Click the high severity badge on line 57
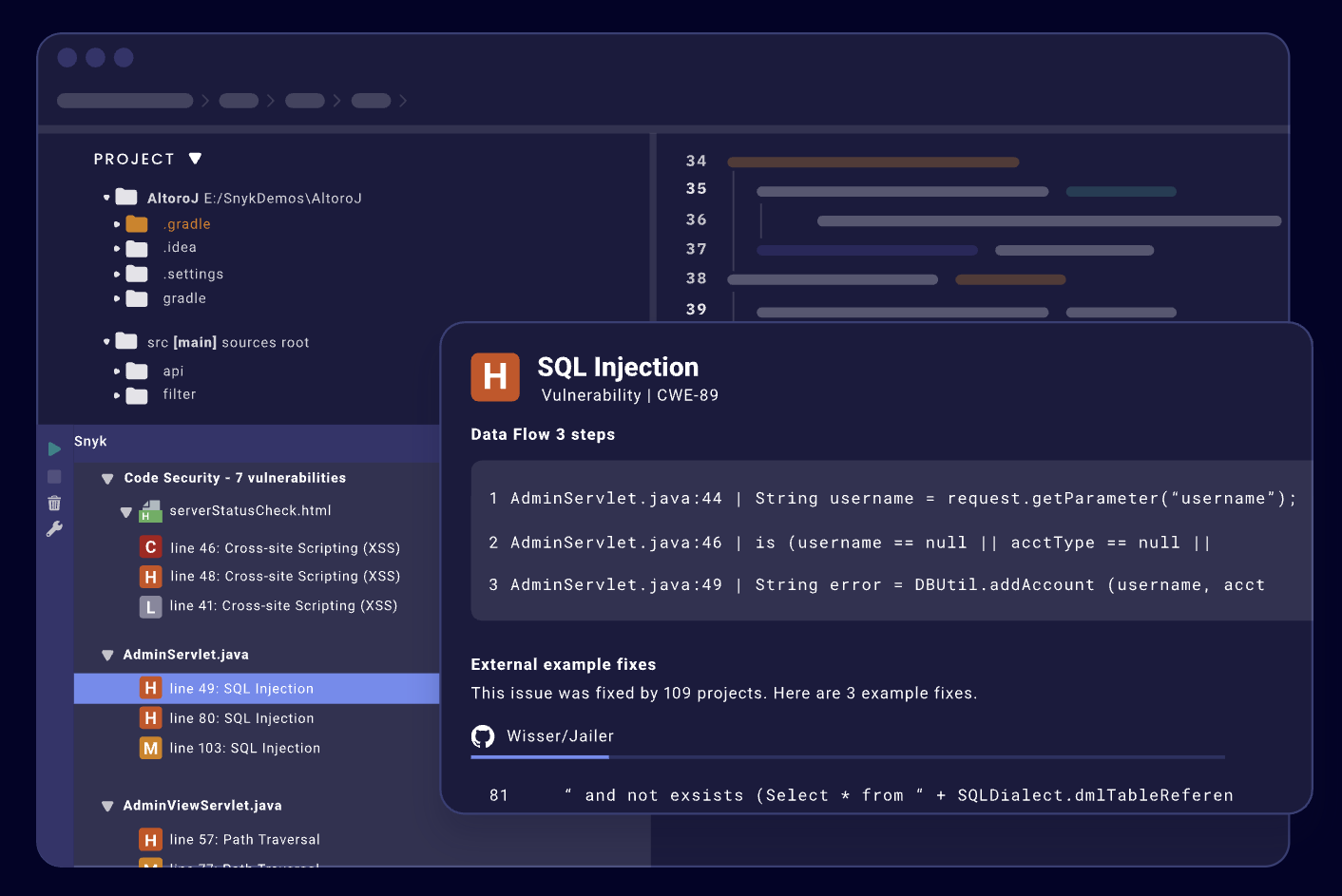 point(150,840)
